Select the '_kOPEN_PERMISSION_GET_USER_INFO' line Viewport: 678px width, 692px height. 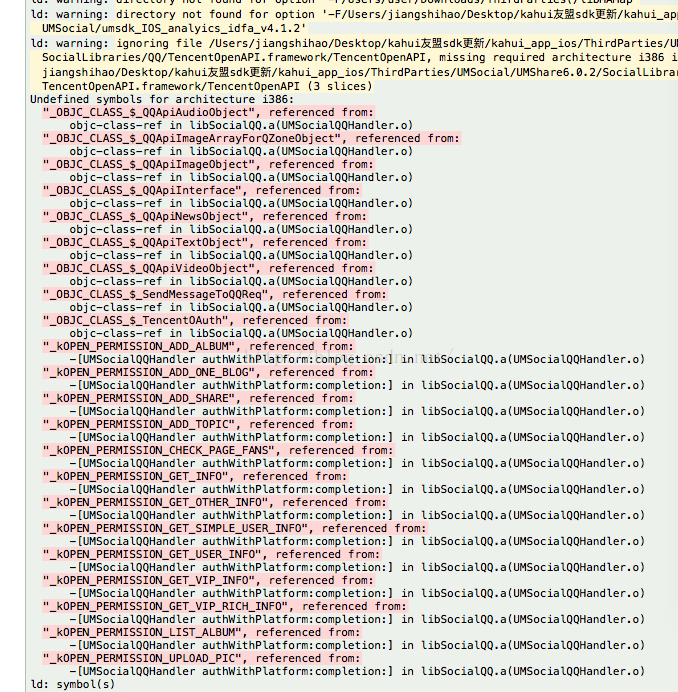(211, 555)
